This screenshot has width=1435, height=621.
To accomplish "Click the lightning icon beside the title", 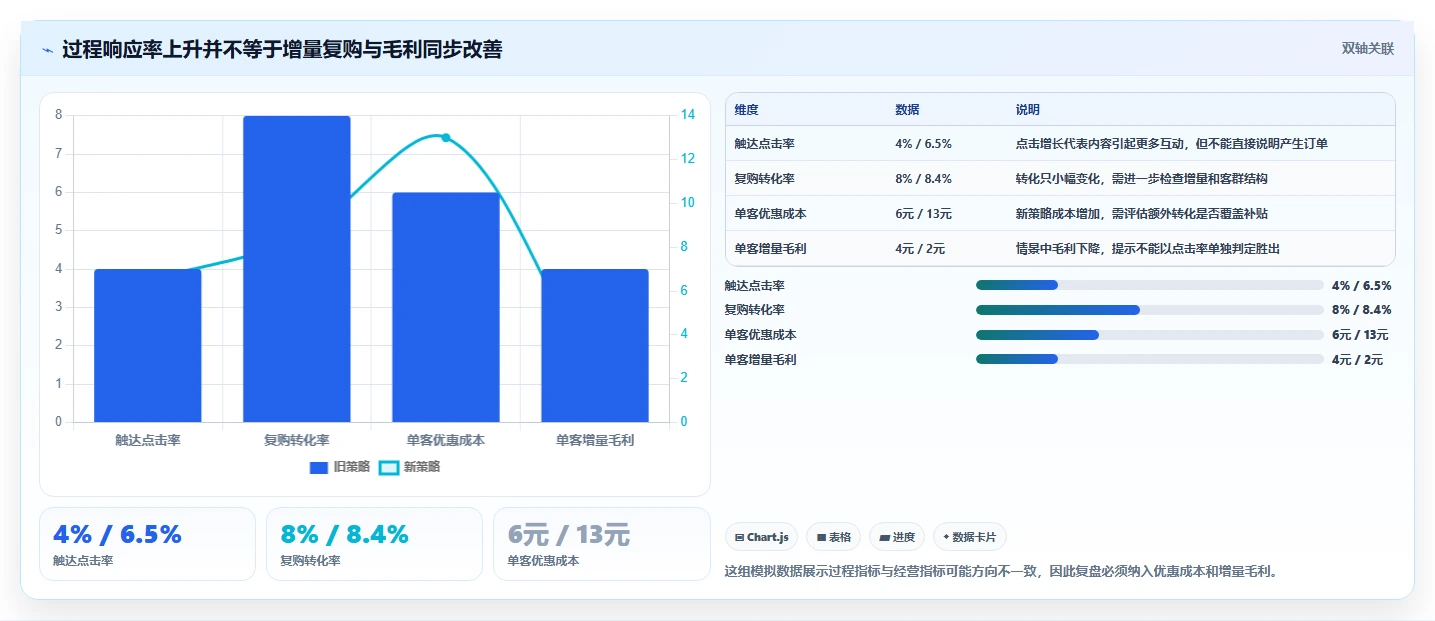I will click(x=48, y=50).
